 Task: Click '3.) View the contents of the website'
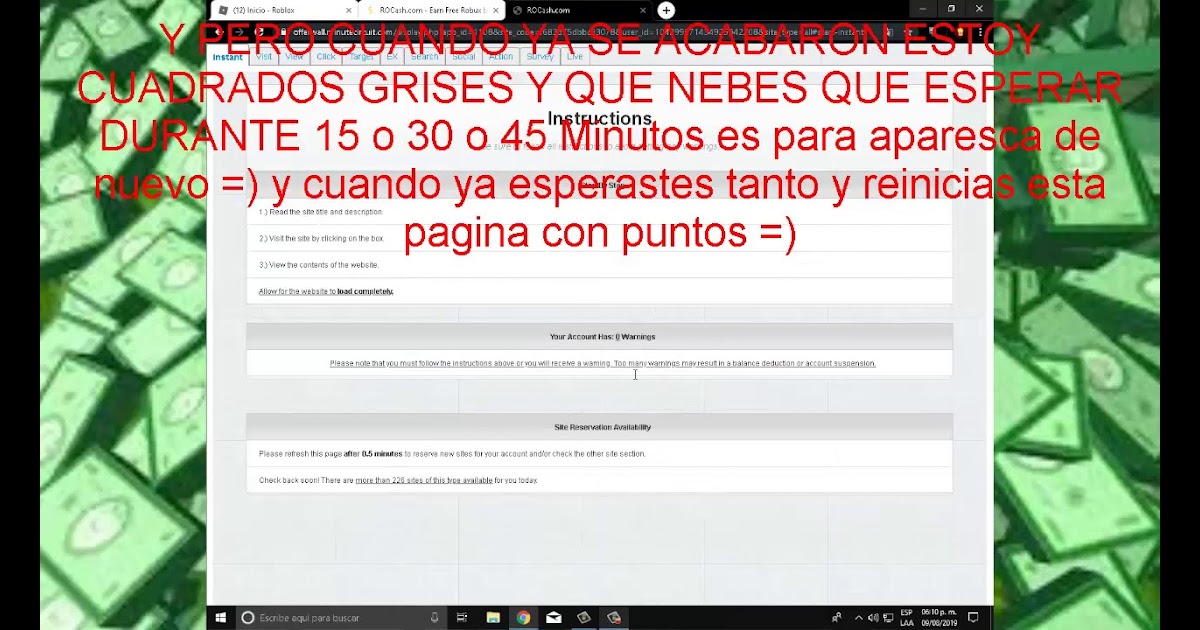(x=318, y=265)
